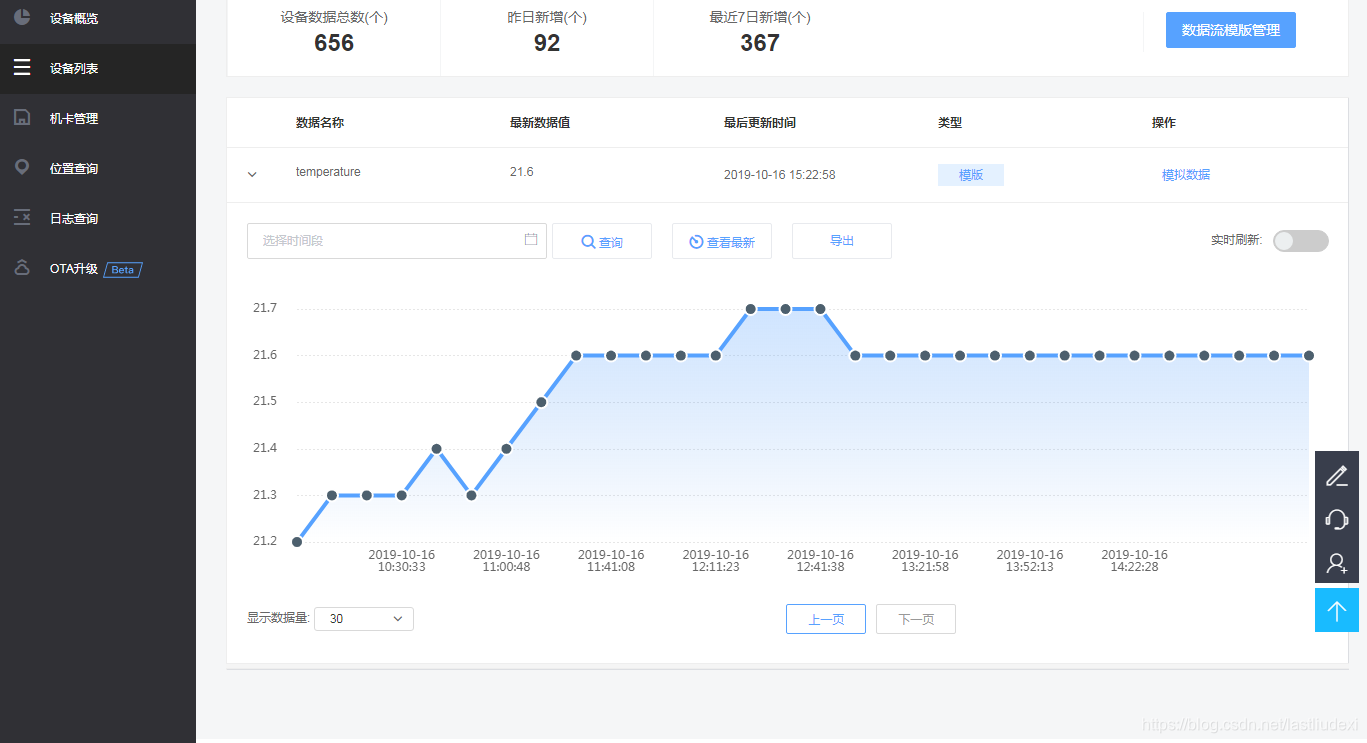Open 位置查询 in the sidebar
This screenshot has width=1367, height=743.
tap(98, 169)
